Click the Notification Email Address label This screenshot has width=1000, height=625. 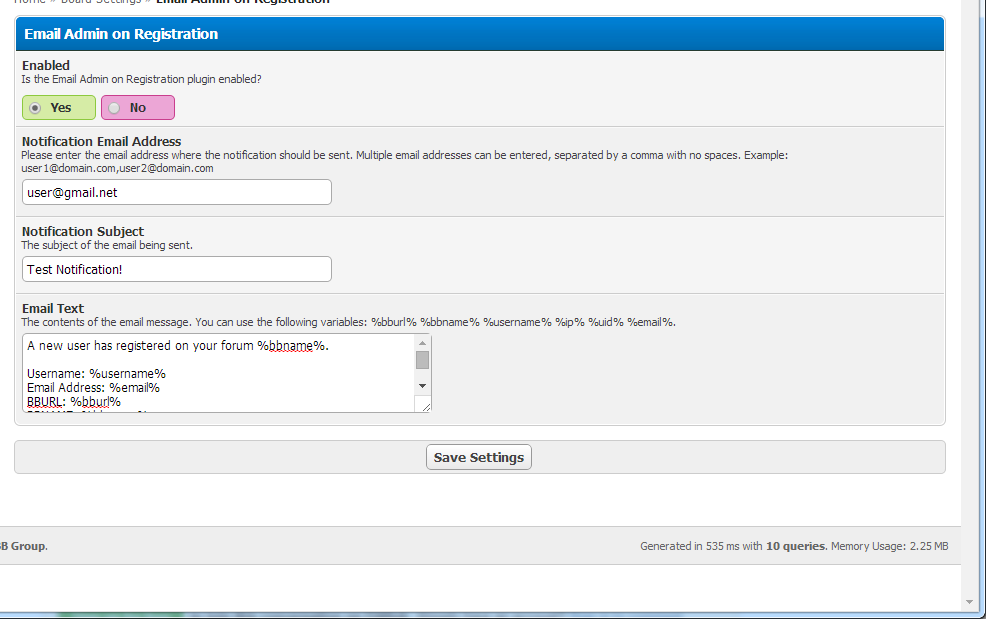101,142
